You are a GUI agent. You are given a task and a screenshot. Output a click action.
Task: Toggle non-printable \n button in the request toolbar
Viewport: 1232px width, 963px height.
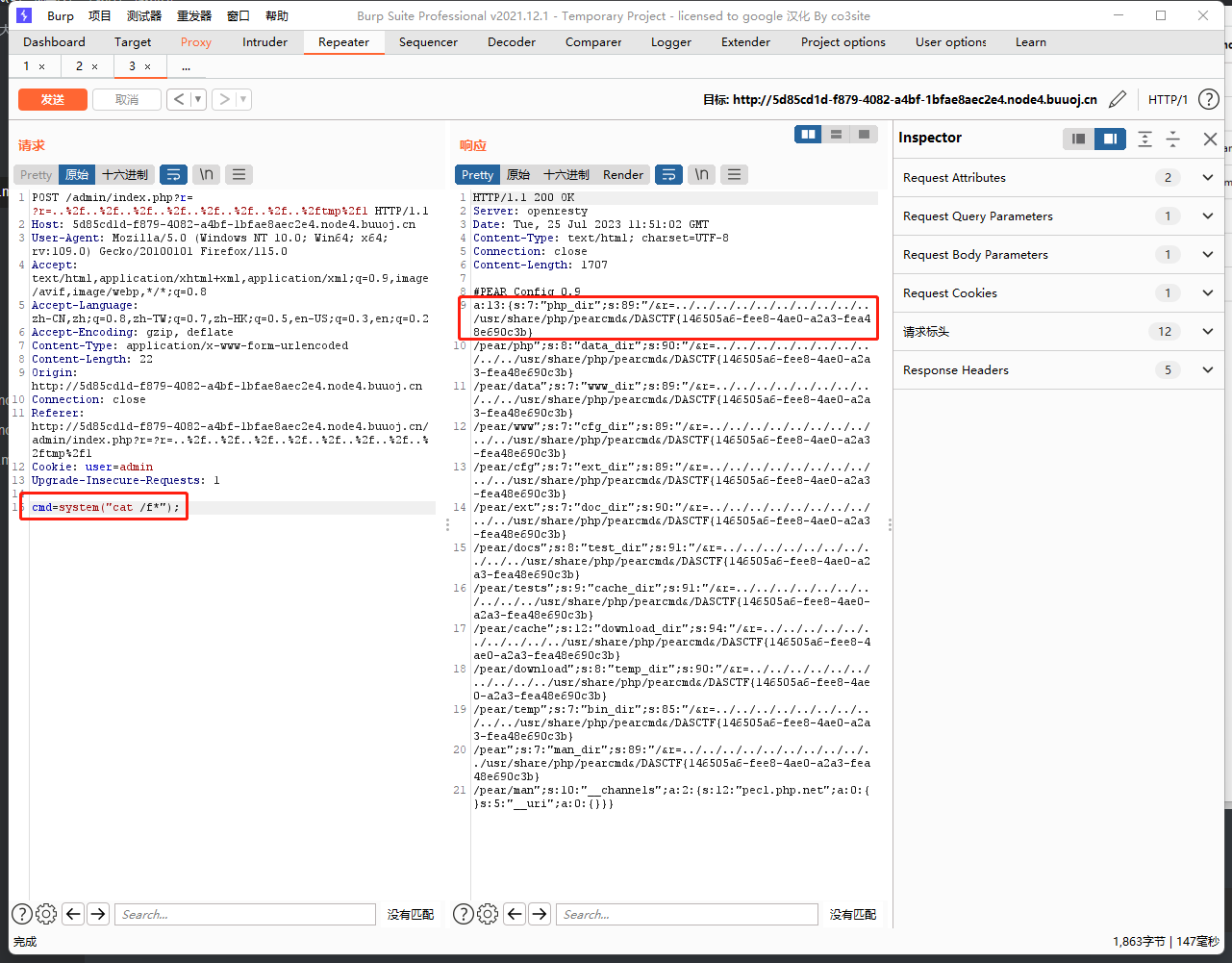tap(207, 174)
